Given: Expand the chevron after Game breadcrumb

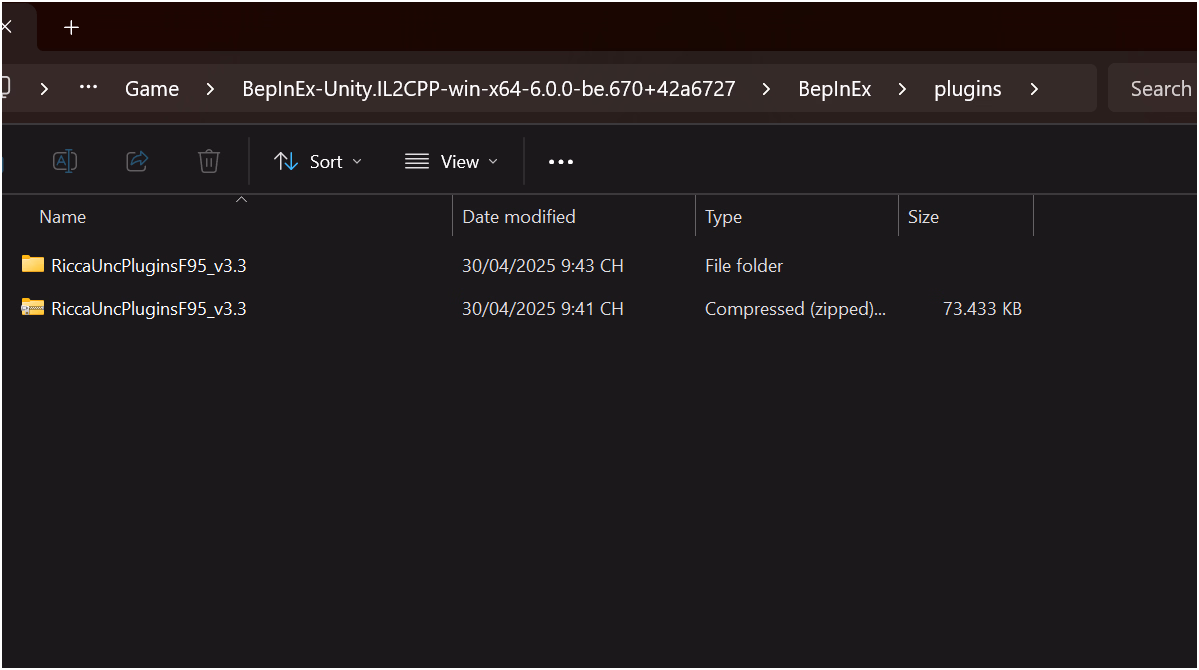Looking at the screenshot, I should [x=210, y=89].
